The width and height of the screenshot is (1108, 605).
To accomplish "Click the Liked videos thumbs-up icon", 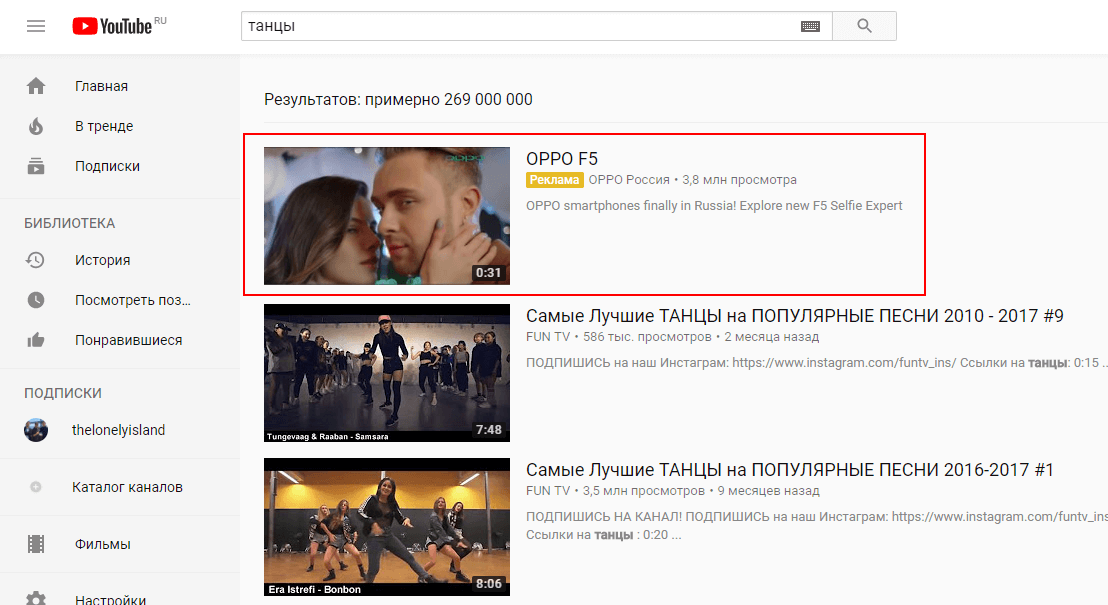I will coord(36,340).
